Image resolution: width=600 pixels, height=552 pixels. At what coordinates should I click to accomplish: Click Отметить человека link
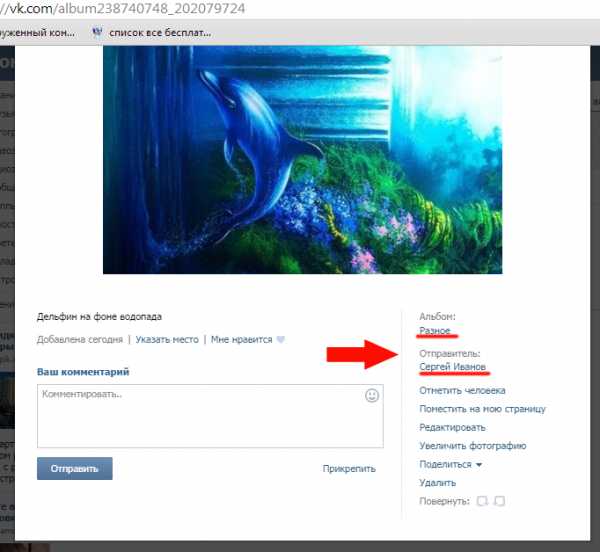click(462, 391)
